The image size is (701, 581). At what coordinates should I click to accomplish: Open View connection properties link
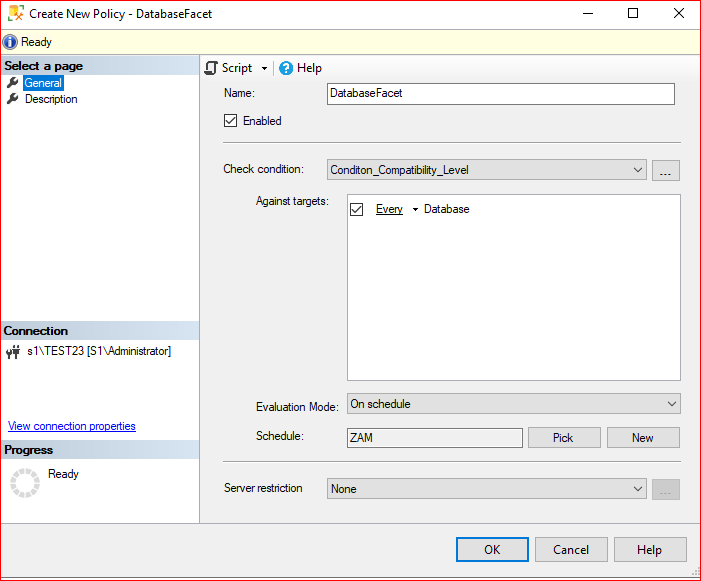72,426
